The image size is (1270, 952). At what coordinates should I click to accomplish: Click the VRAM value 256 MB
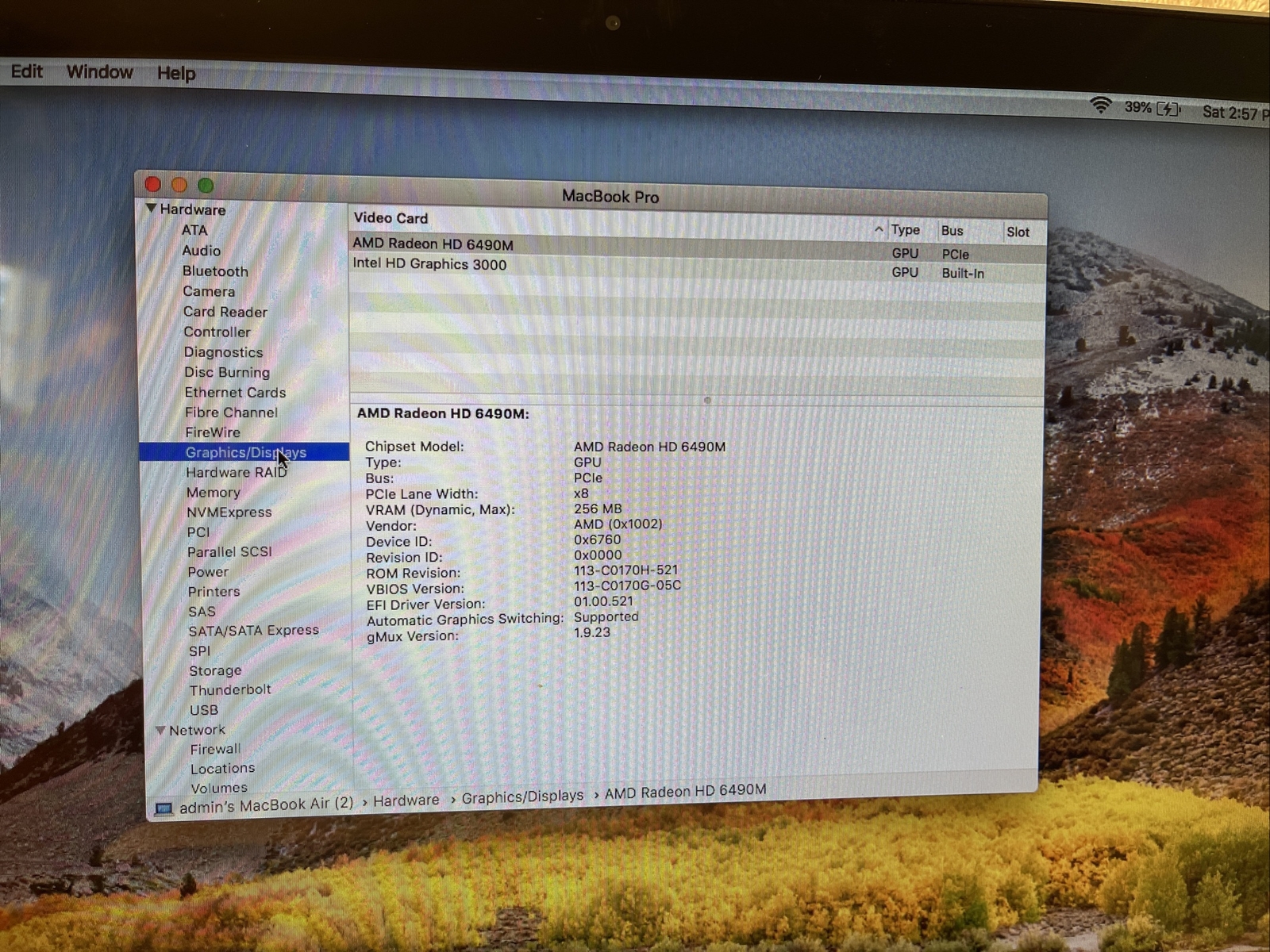pos(598,509)
